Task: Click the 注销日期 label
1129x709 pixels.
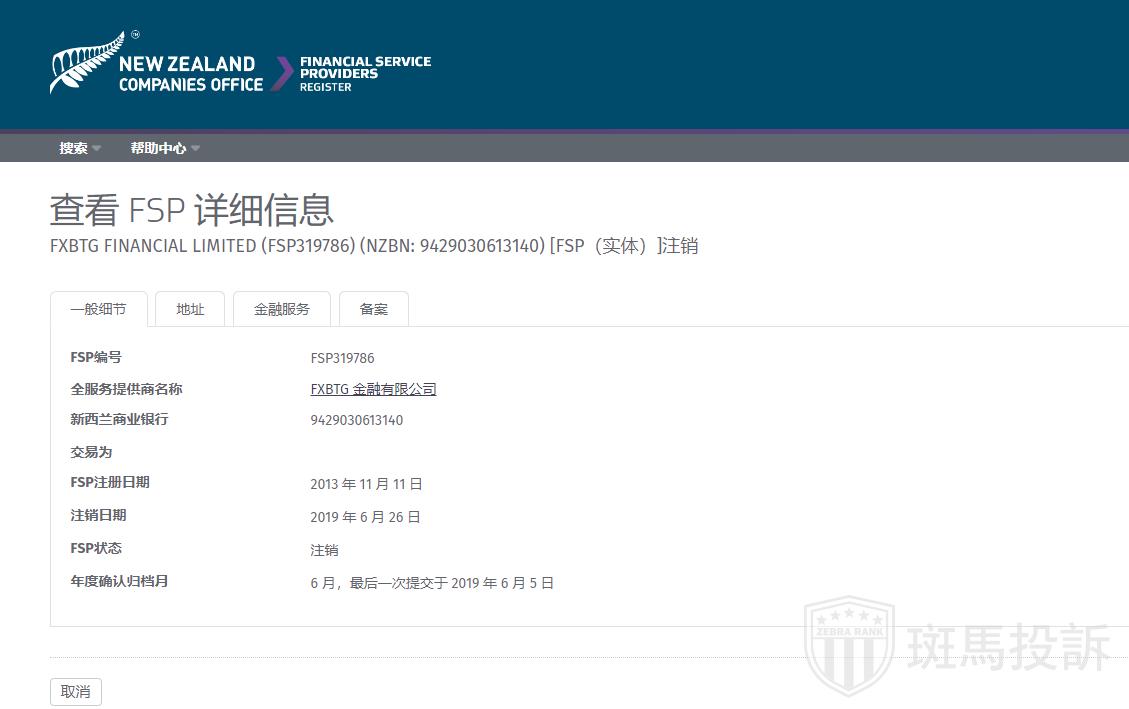Action: 98,515
